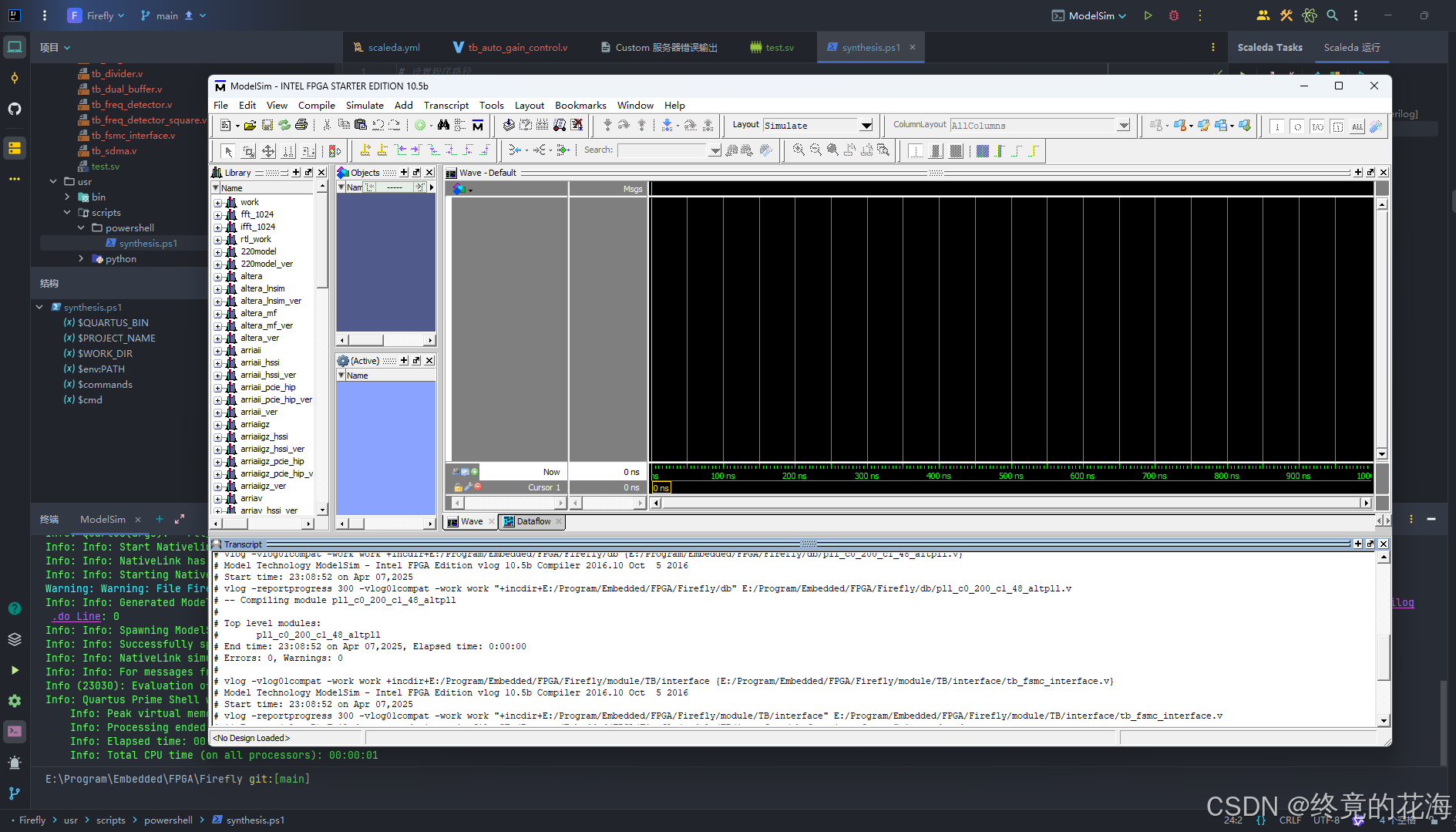1456x832 pixels.
Task: Click the Zoom In magnifier in wave toolbar
Action: [x=799, y=150]
